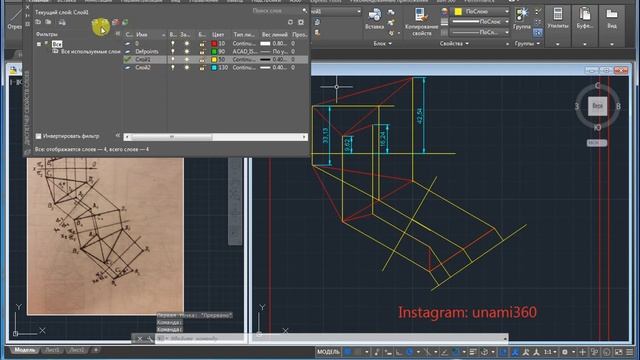Toggle lock icon for Defpoints layer
Image resolution: width=640 pixels, height=360 pixels.
tap(202, 51)
